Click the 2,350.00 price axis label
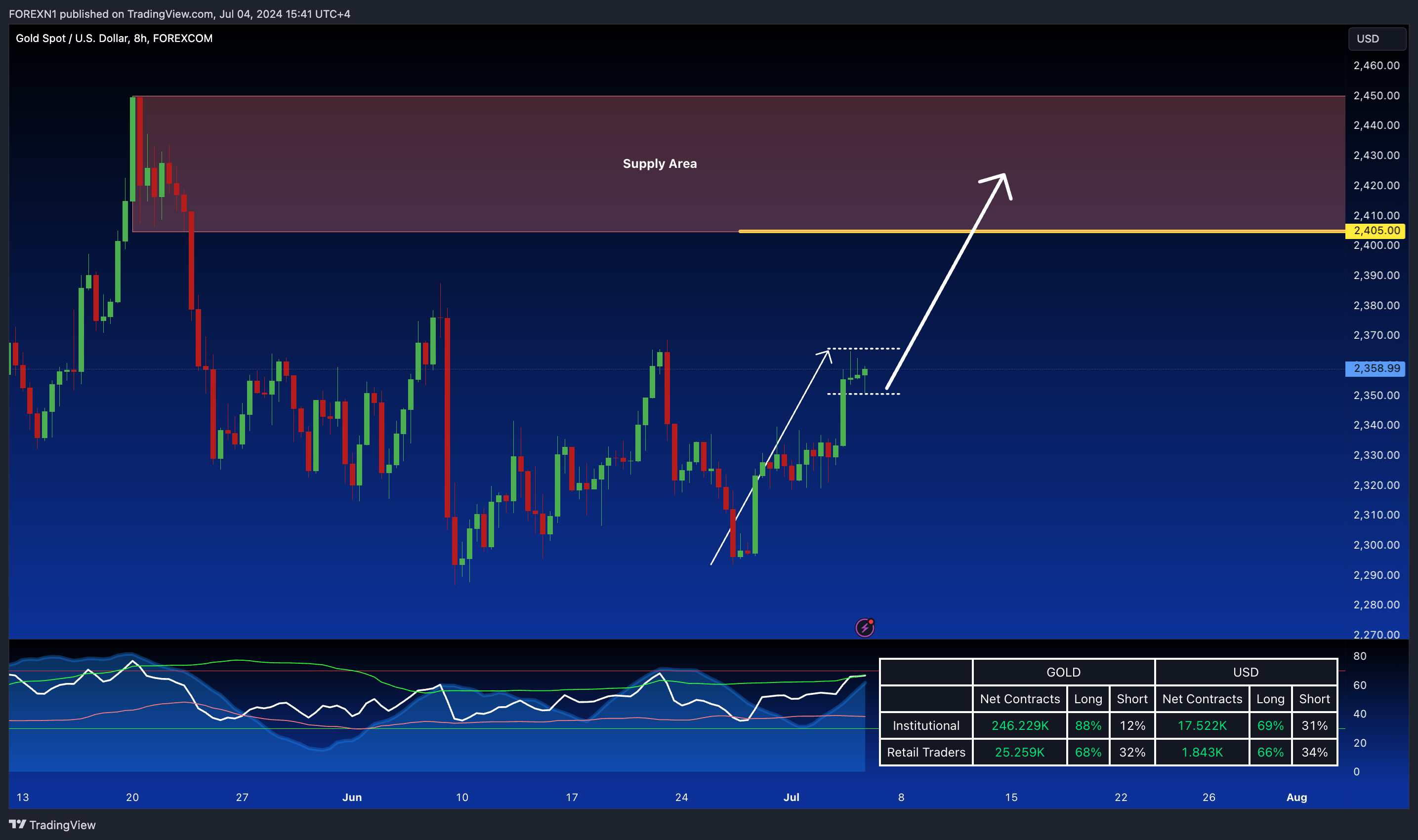The image size is (1418, 840). coord(1376,395)
